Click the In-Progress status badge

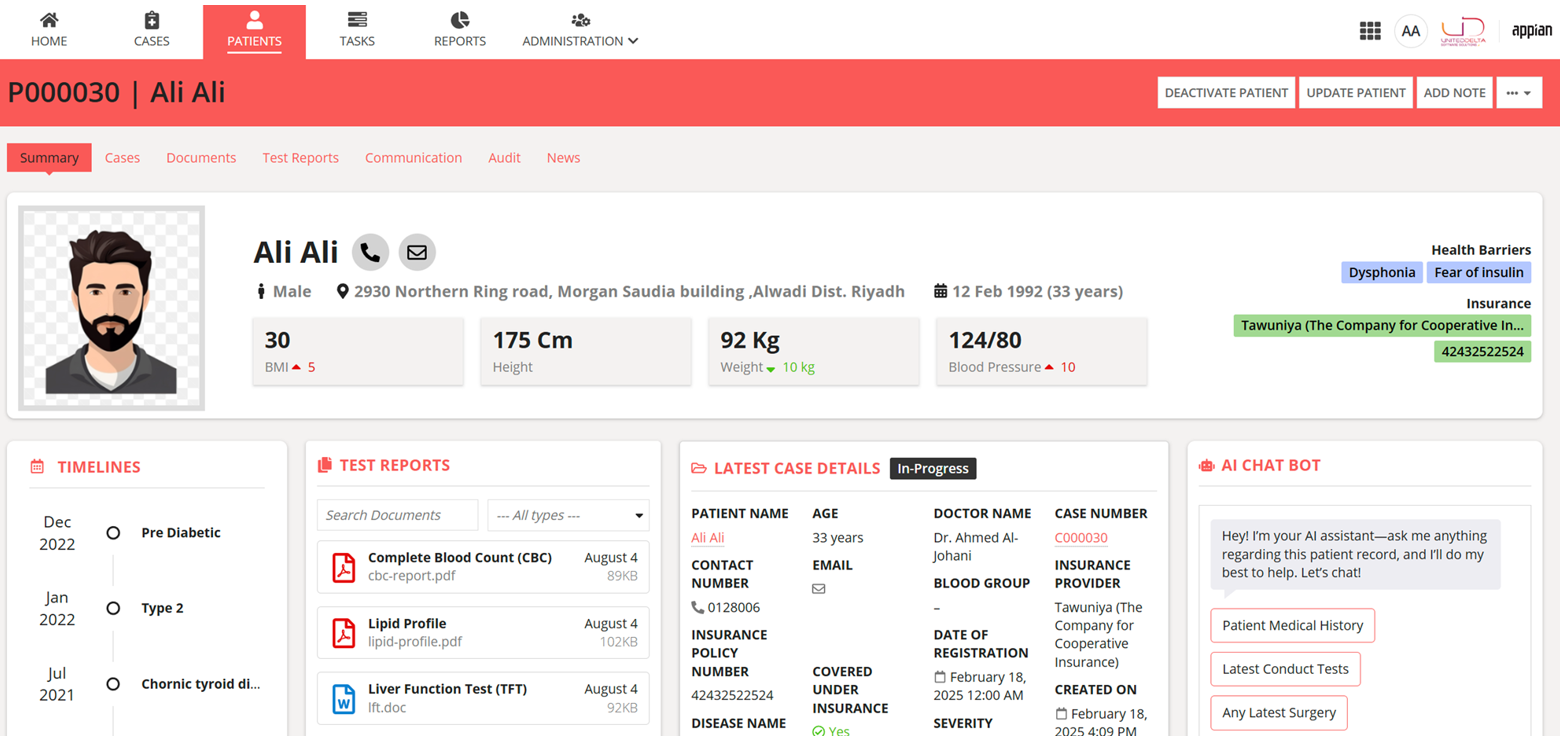pyautogui.click(x=933, y=468)
